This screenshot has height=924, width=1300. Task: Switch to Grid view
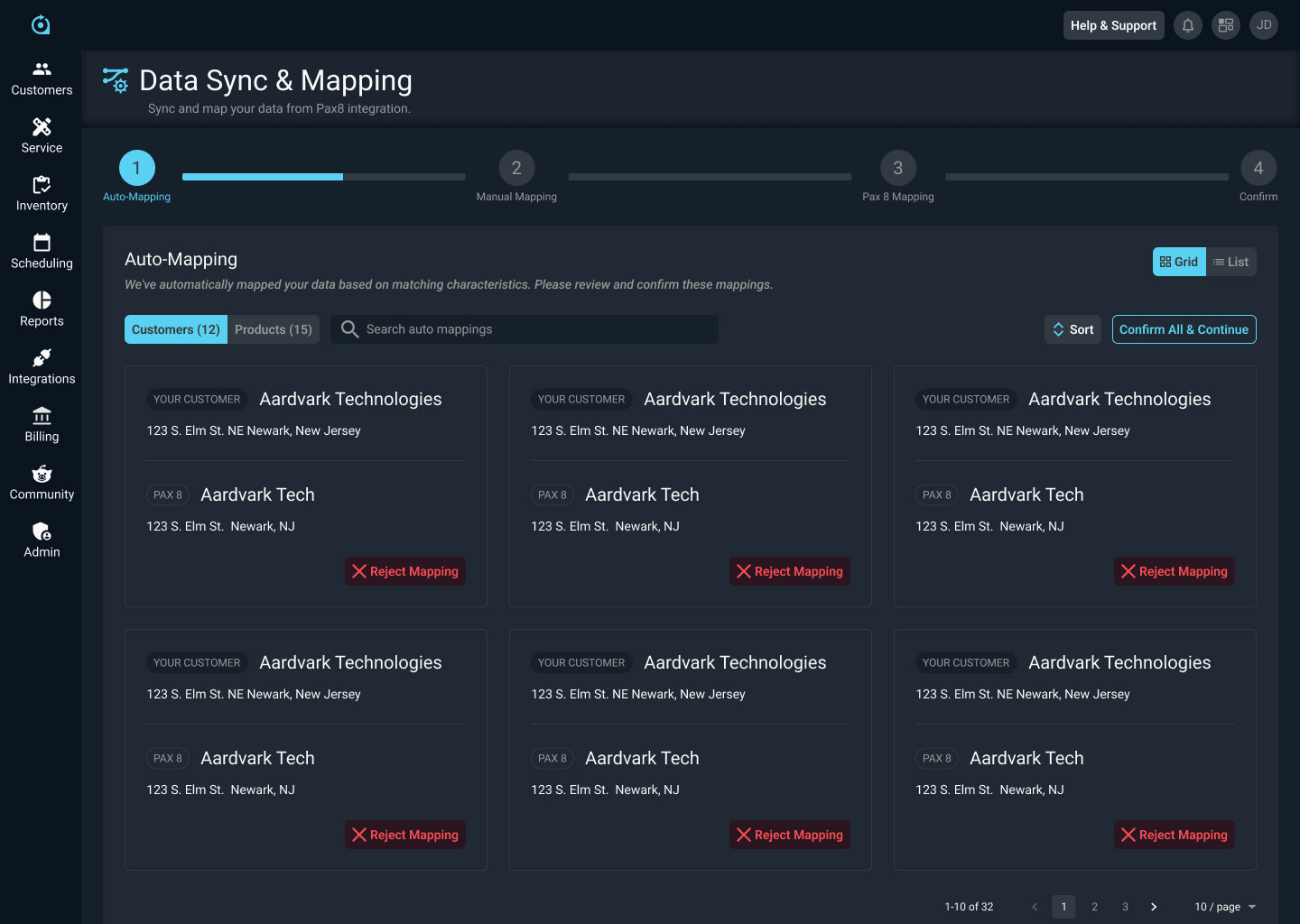1179,262
